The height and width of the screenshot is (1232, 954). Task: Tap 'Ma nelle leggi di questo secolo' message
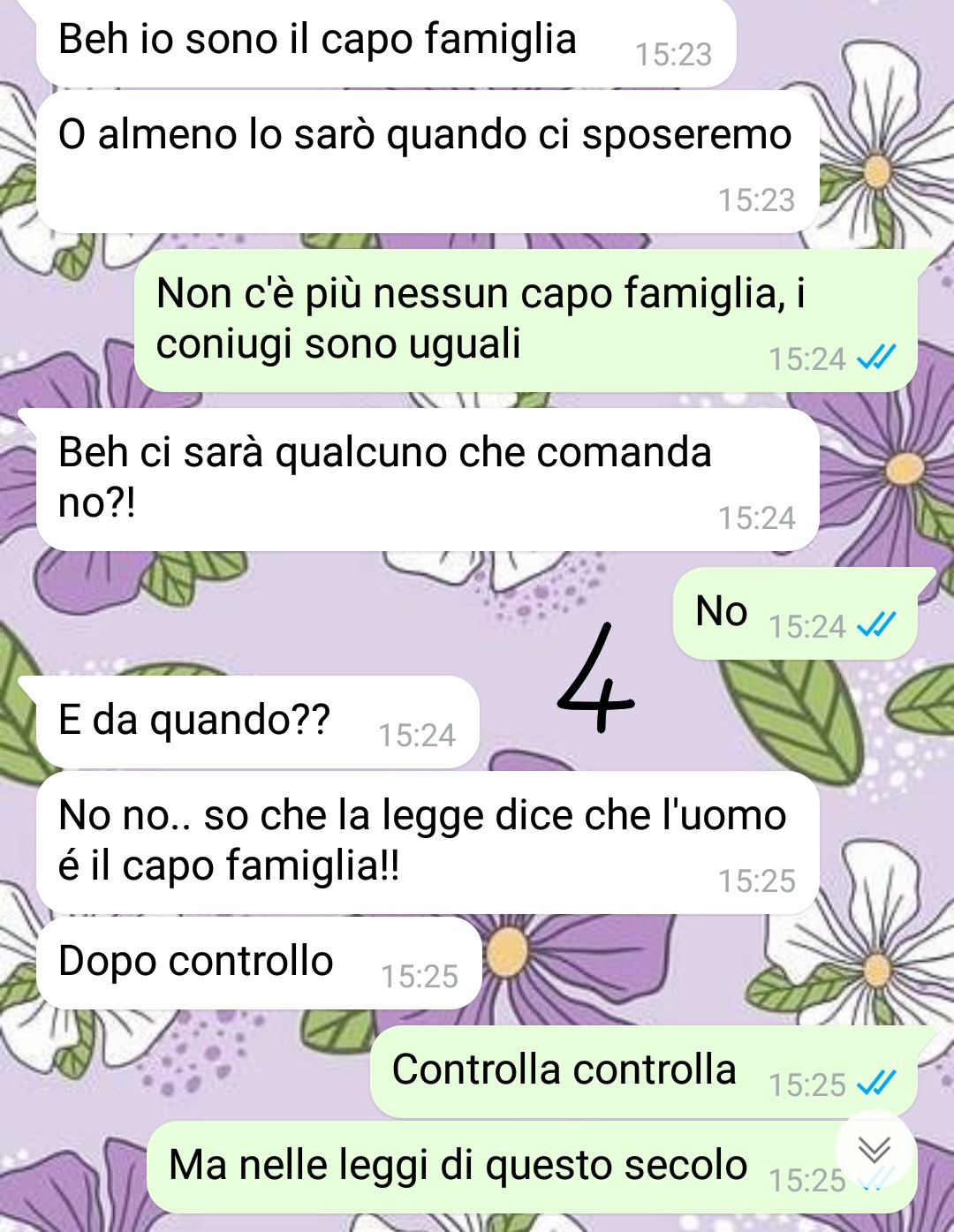[532, 1167]
